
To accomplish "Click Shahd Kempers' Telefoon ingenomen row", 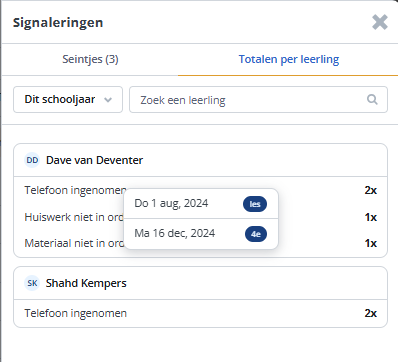I will click(200, 313).
